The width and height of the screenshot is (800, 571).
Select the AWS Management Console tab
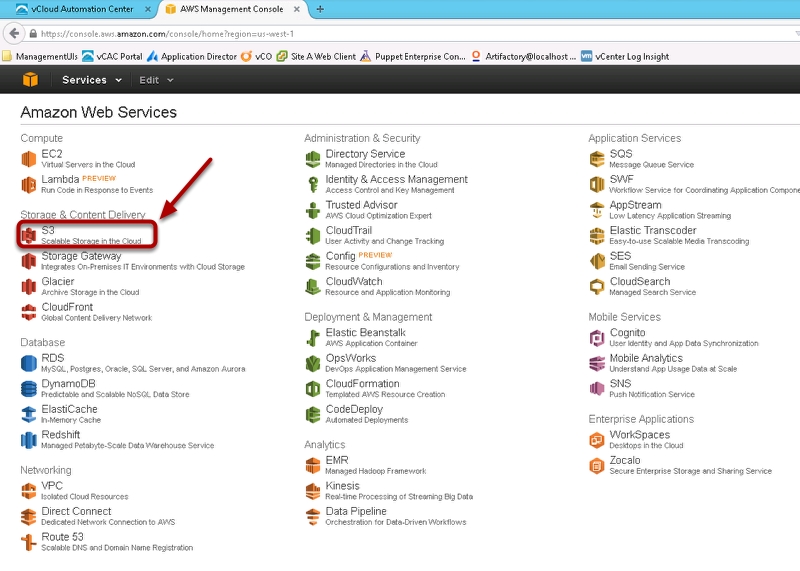coord(232,9)
